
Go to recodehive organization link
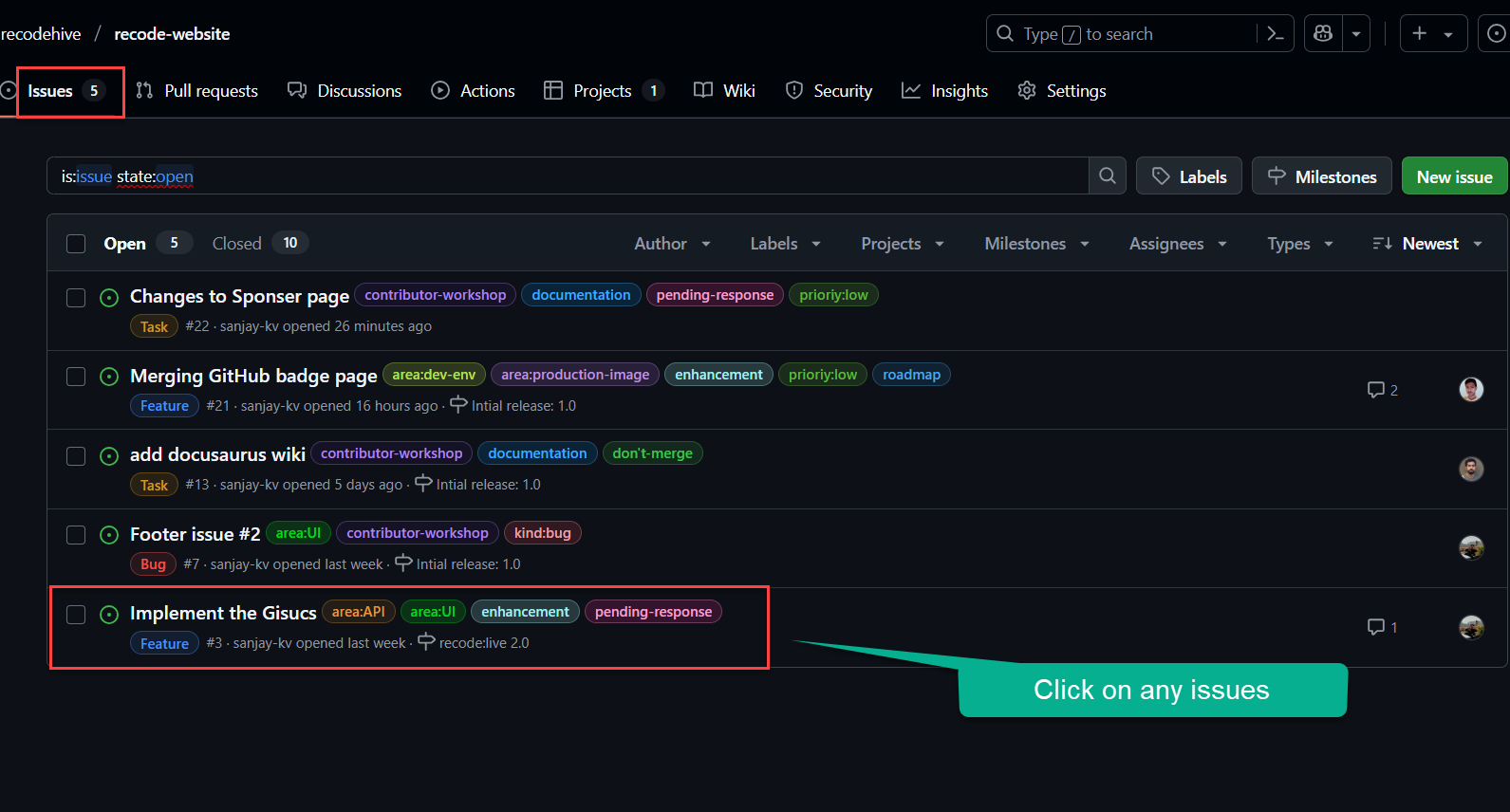pos(41,34)
